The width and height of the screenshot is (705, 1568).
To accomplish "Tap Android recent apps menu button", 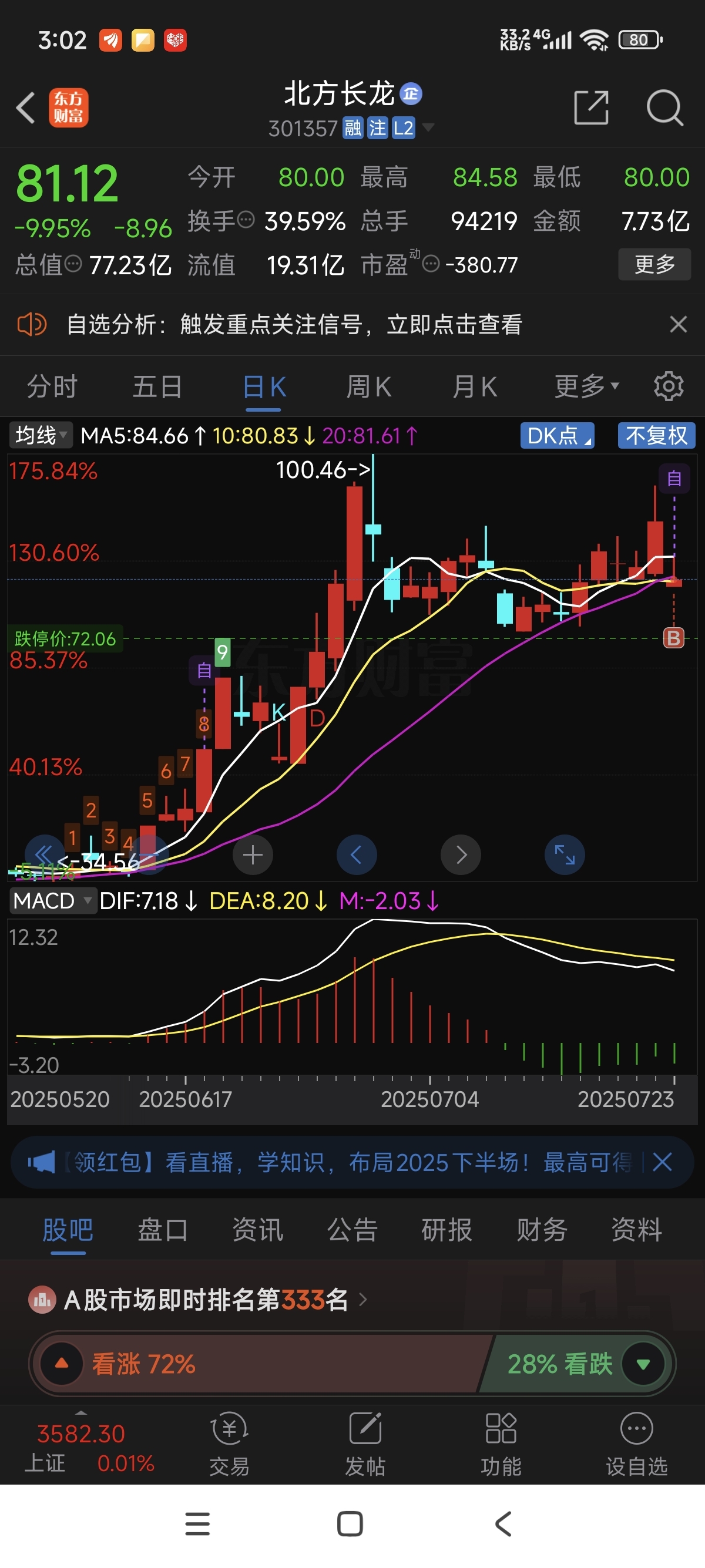I will tap(197, 1524).
